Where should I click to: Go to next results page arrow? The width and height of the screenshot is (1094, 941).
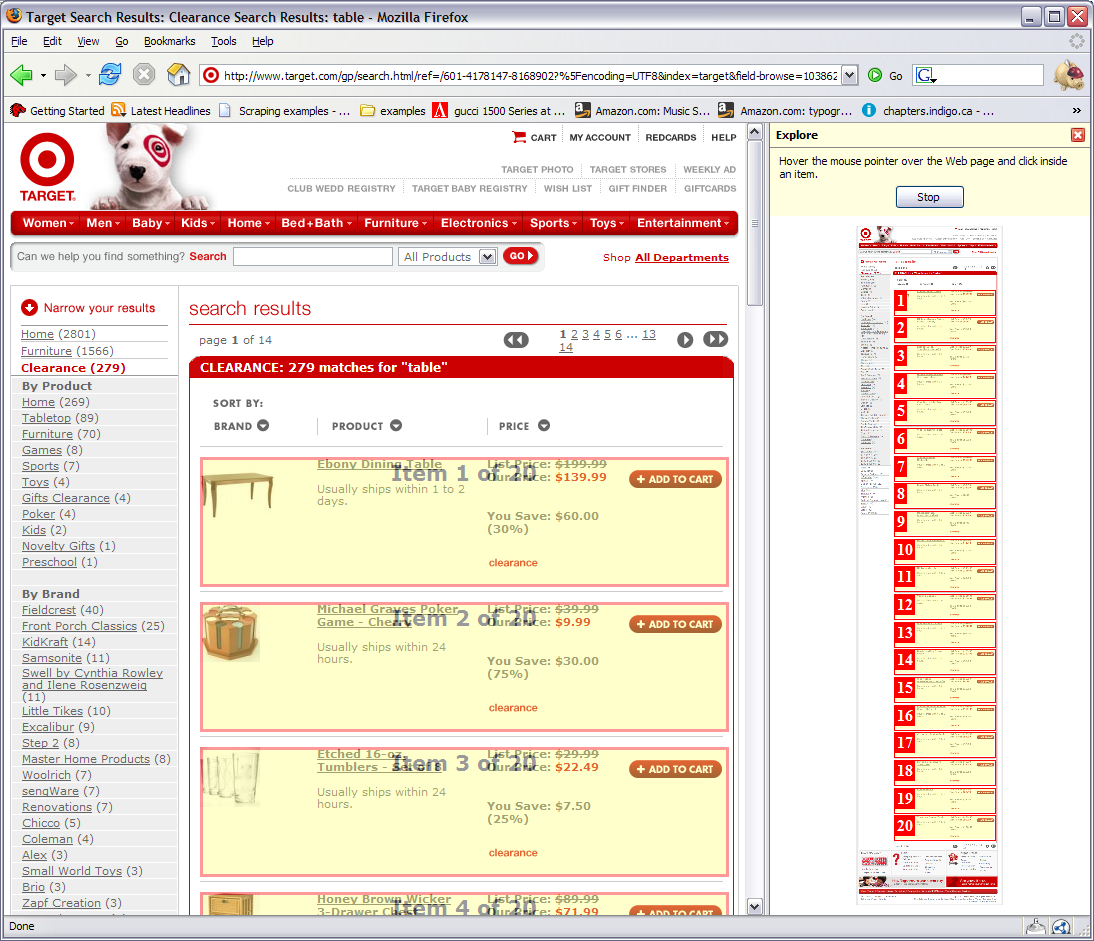tap(685, 340)
